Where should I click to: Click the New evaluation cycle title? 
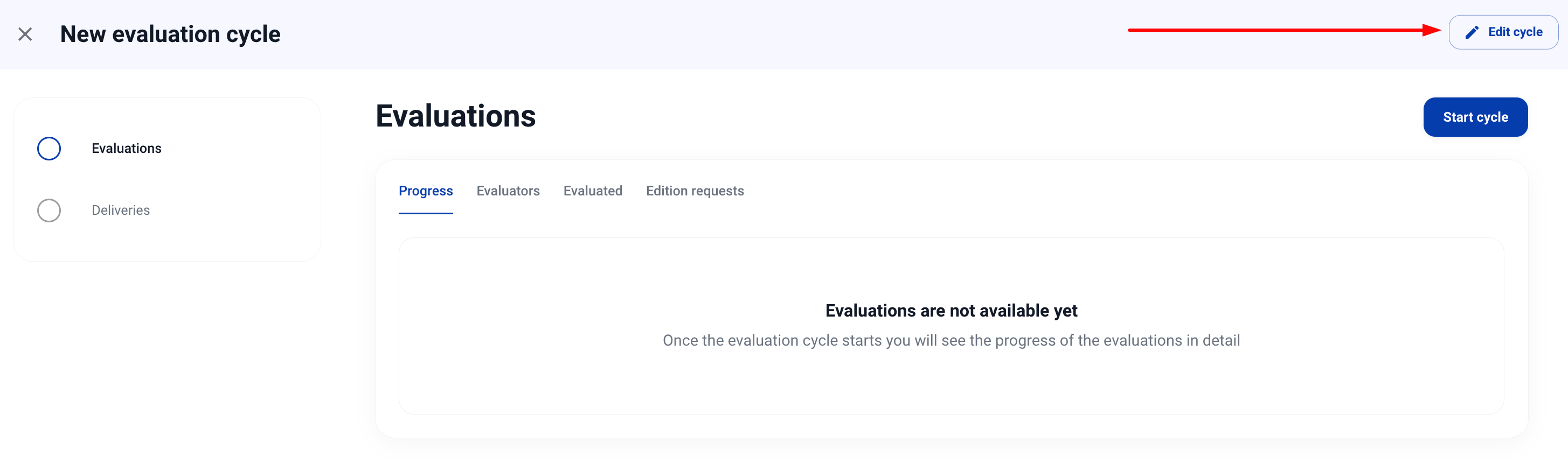coord(170,34)
